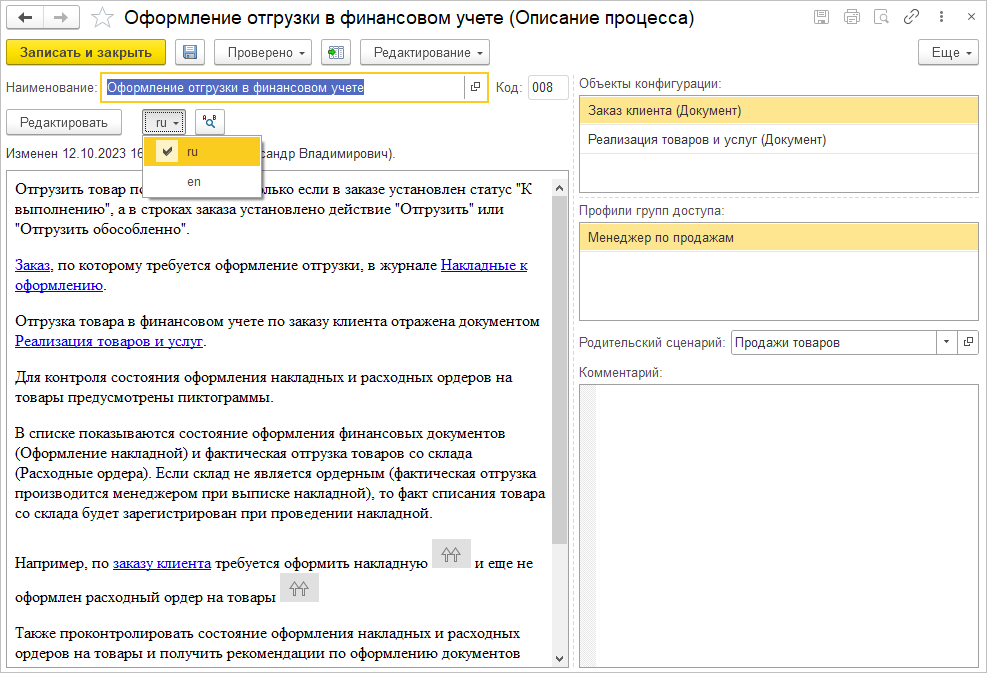The height and width of the screenshot is (673, 987).
Task: Click the printer icon in title bar
Action: click(852, 18)
